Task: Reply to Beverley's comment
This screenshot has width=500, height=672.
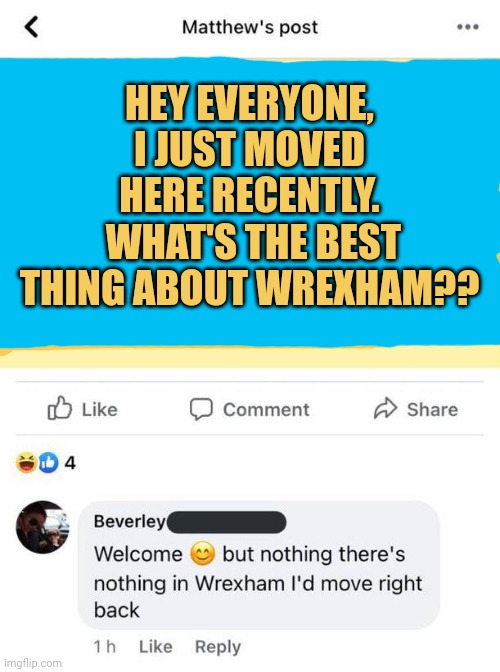Action: point(218,647)
